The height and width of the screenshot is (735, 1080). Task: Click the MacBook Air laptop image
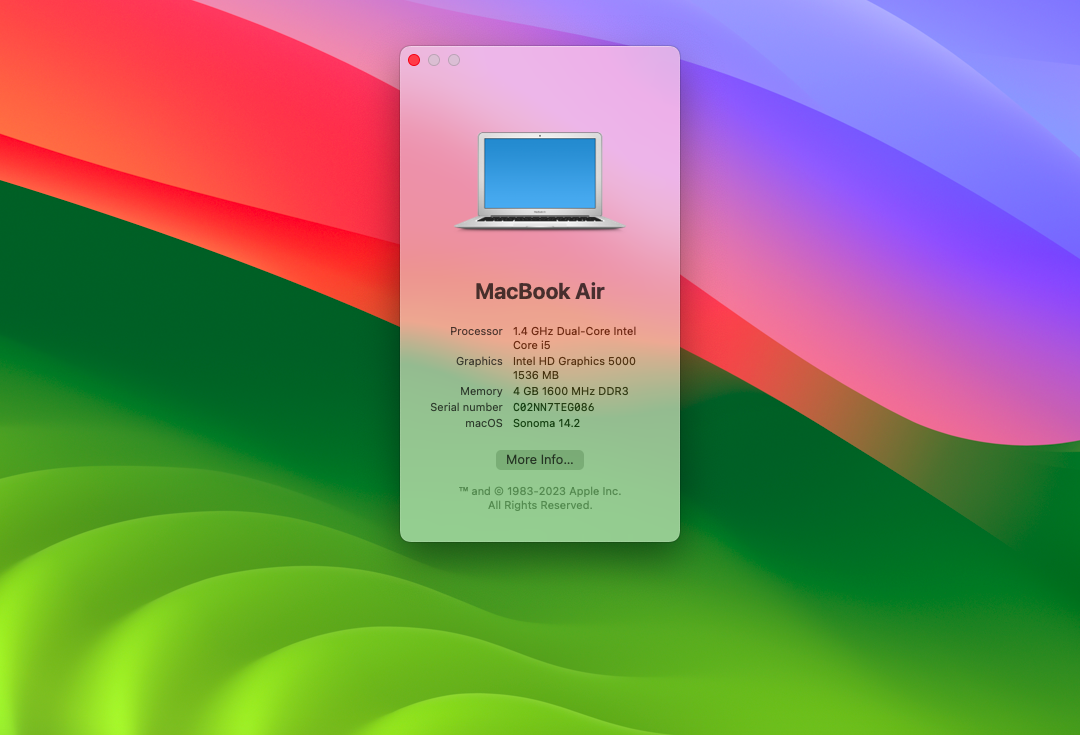[x=539, y=180]
